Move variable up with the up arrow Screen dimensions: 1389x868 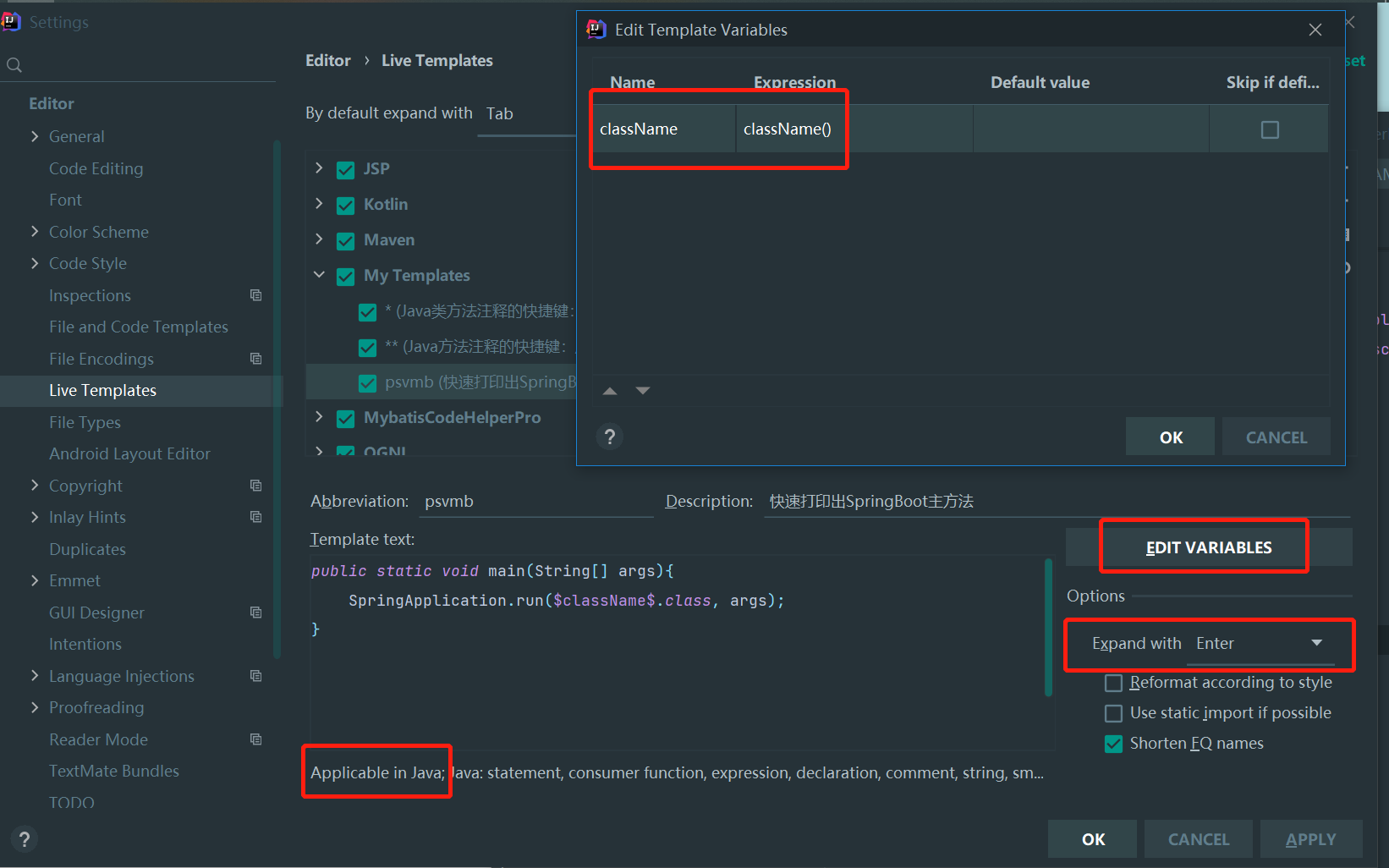click(610, 391)
